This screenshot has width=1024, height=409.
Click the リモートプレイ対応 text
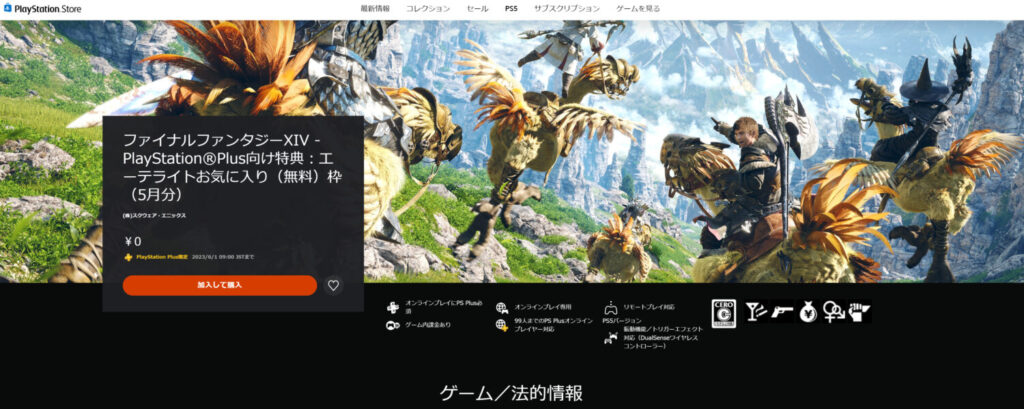click(x=649, y=306)
